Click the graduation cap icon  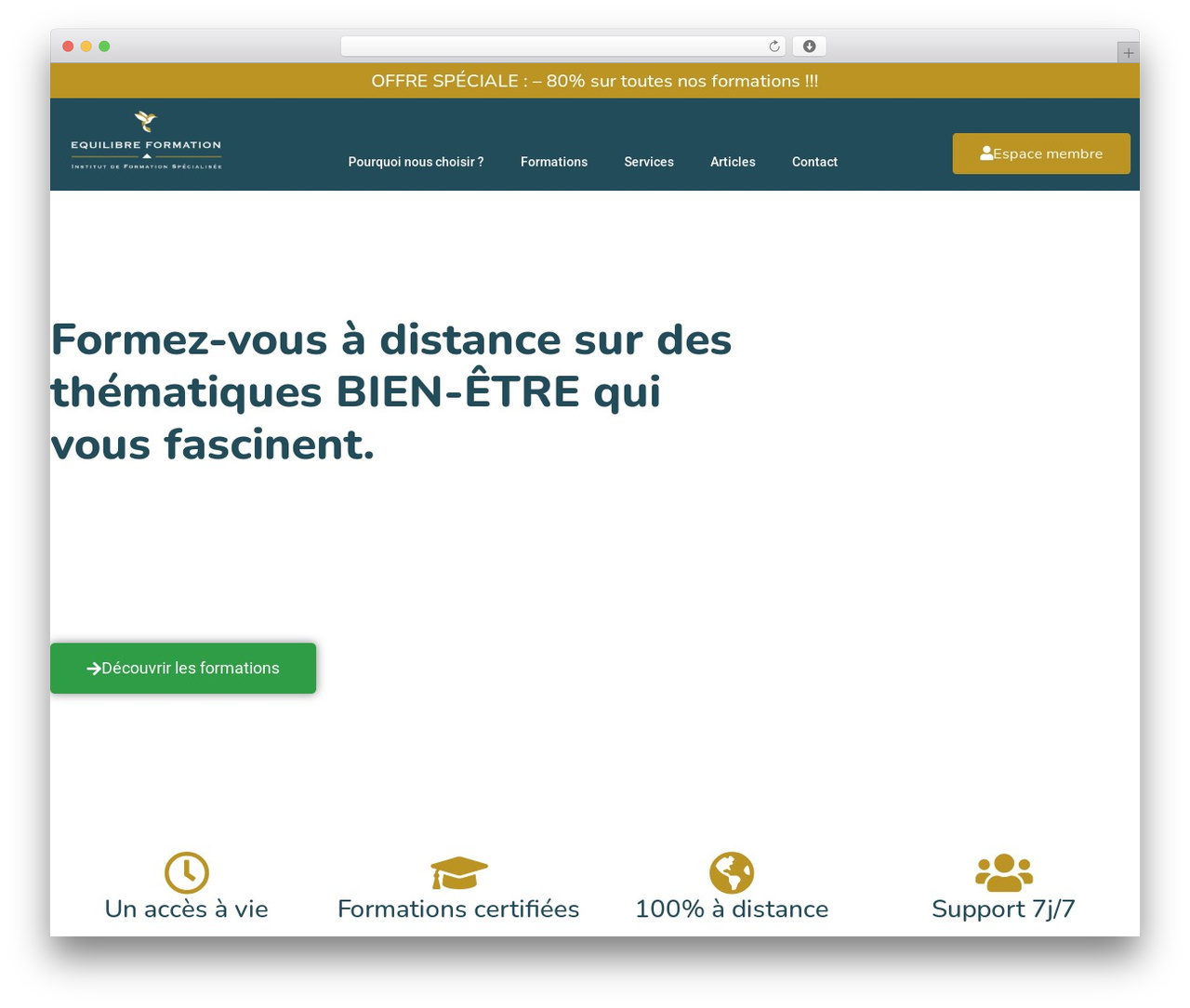(459, 873)
